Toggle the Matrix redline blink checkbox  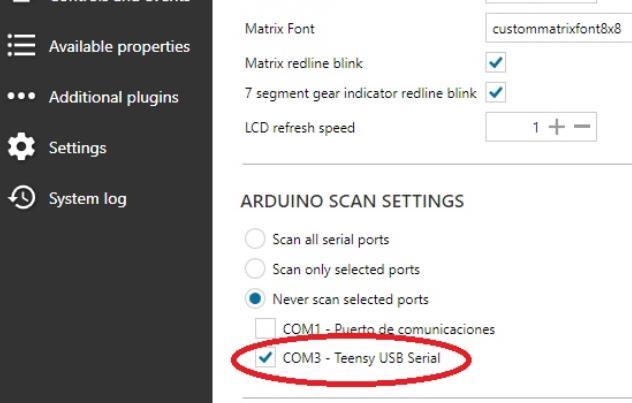click(495, 63)
